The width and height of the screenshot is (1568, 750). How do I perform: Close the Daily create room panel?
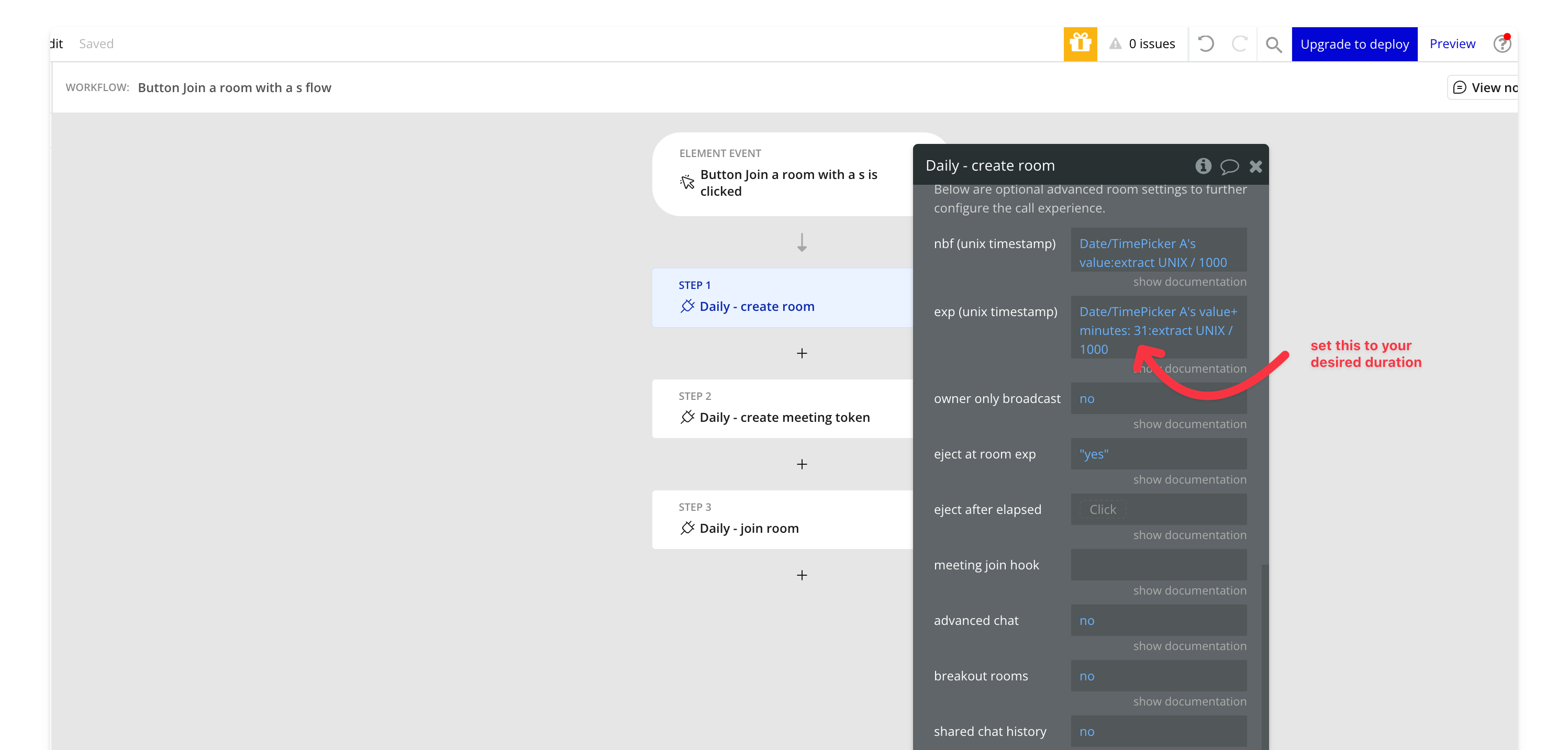pos(1255,166)
